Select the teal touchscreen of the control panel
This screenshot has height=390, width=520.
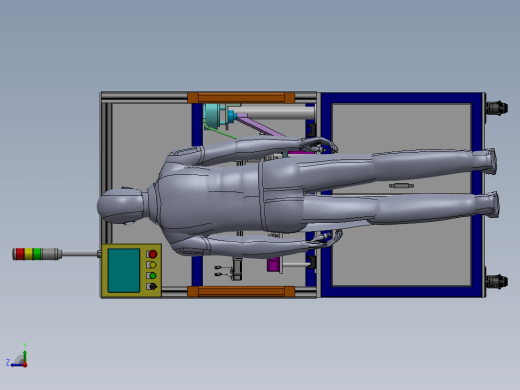(124, 270)
